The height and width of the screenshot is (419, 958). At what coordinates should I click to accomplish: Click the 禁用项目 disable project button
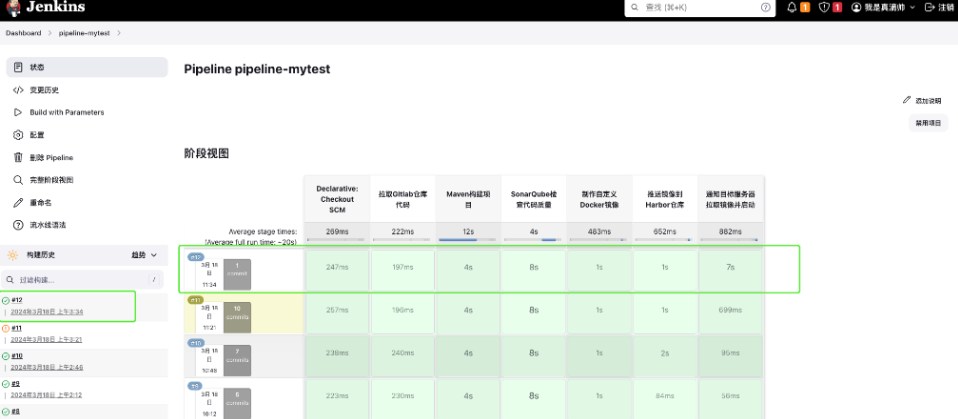[x=928, y=123]
